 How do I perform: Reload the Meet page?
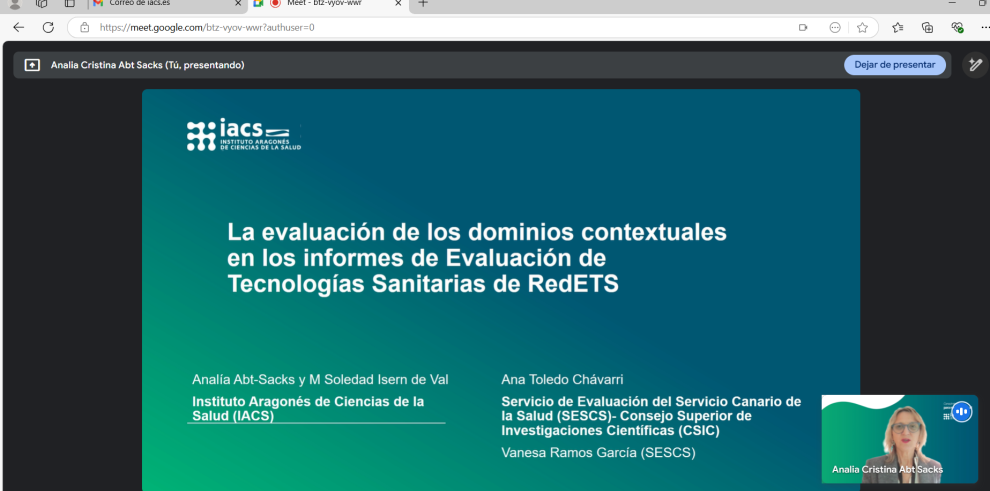[x=48, y=27]
